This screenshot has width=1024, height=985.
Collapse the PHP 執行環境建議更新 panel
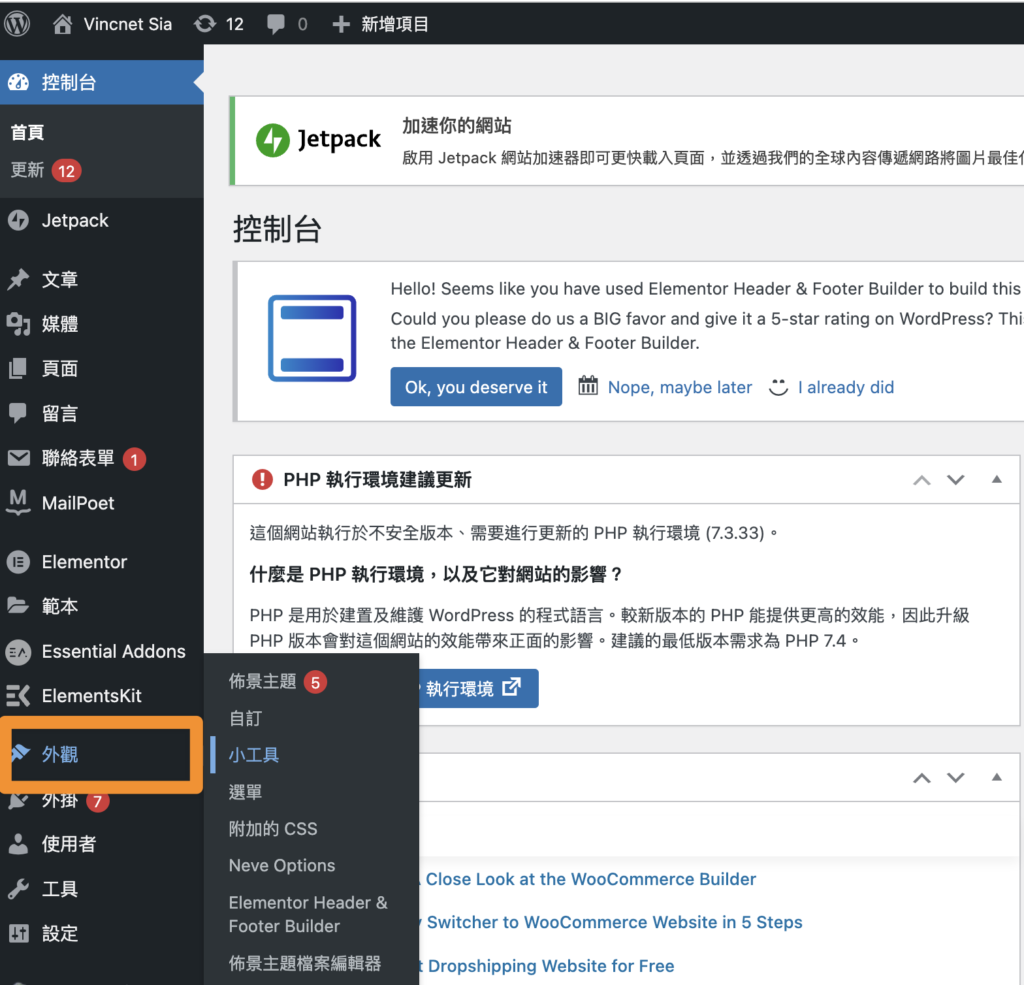coord(997,479)
